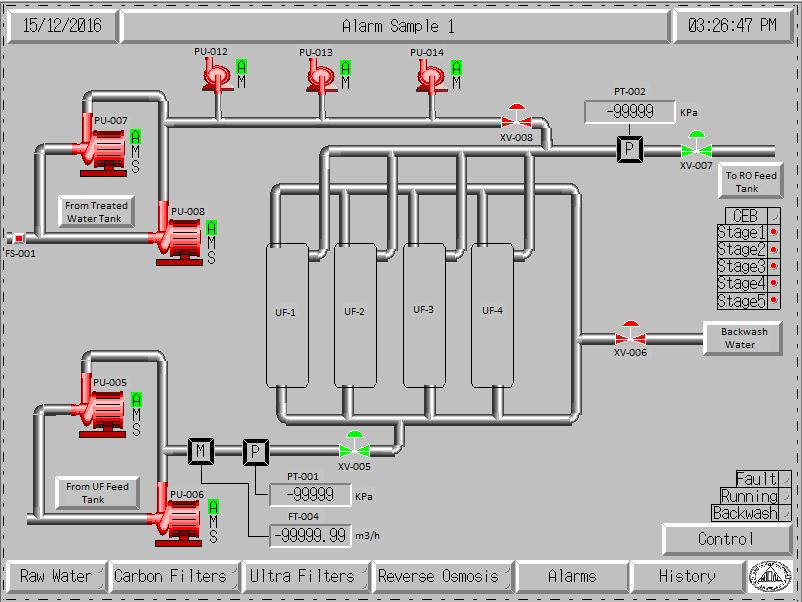This screenshot has height=602, width=802.
Task: Select the M flow meter symbol
Action: coord(200,451)
